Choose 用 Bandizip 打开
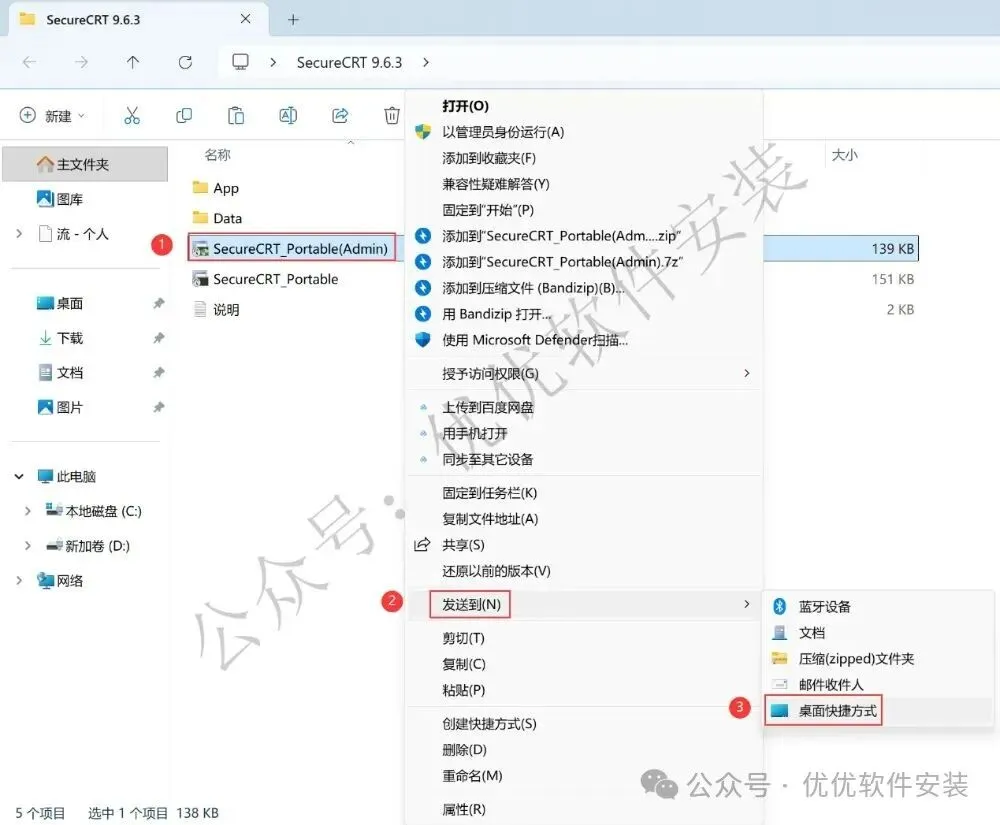Image resolution: width=1000 pixels, height=825 pixels. click(497, 314)
